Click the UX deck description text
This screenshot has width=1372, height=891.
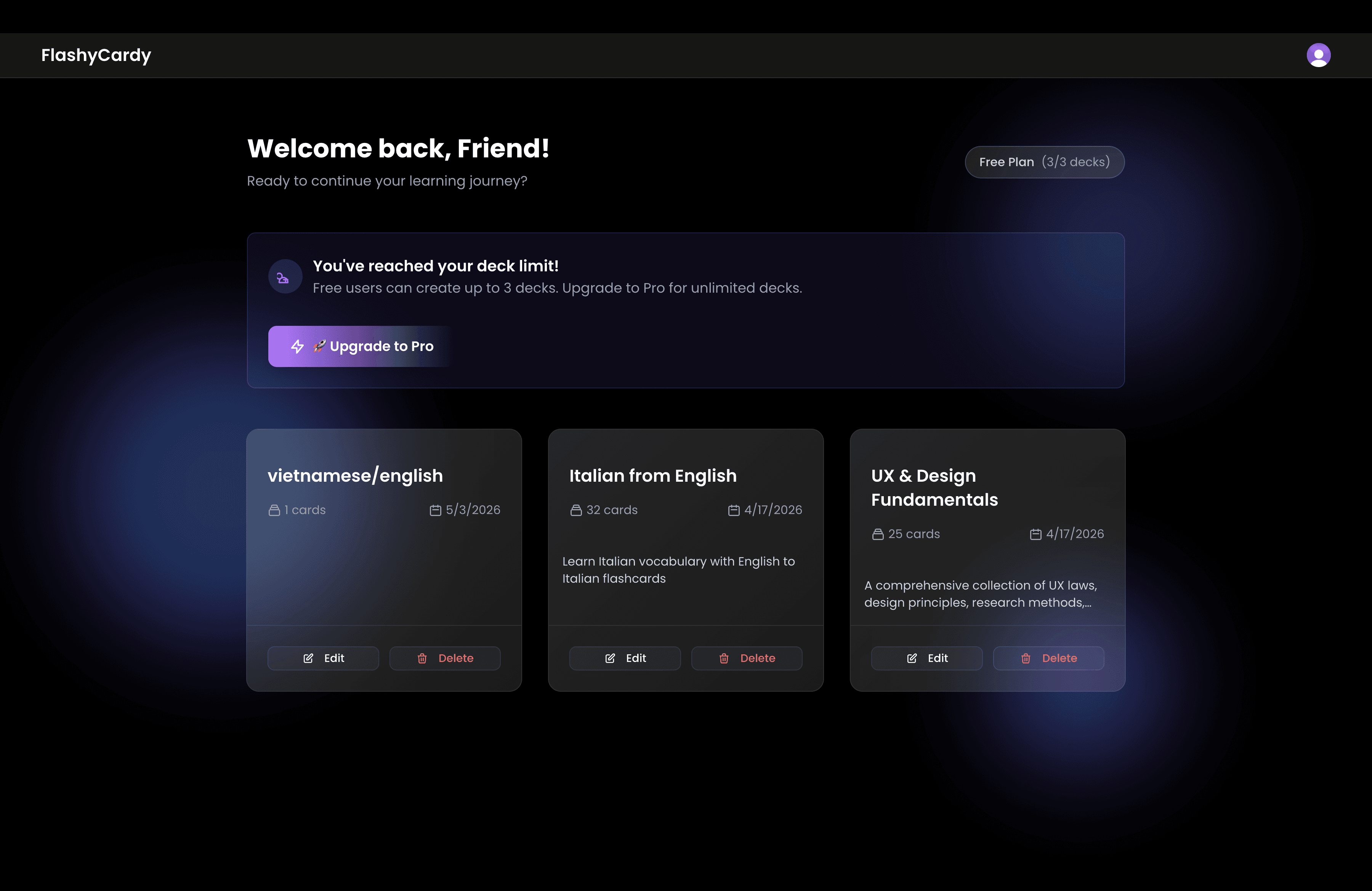(980, 594)
